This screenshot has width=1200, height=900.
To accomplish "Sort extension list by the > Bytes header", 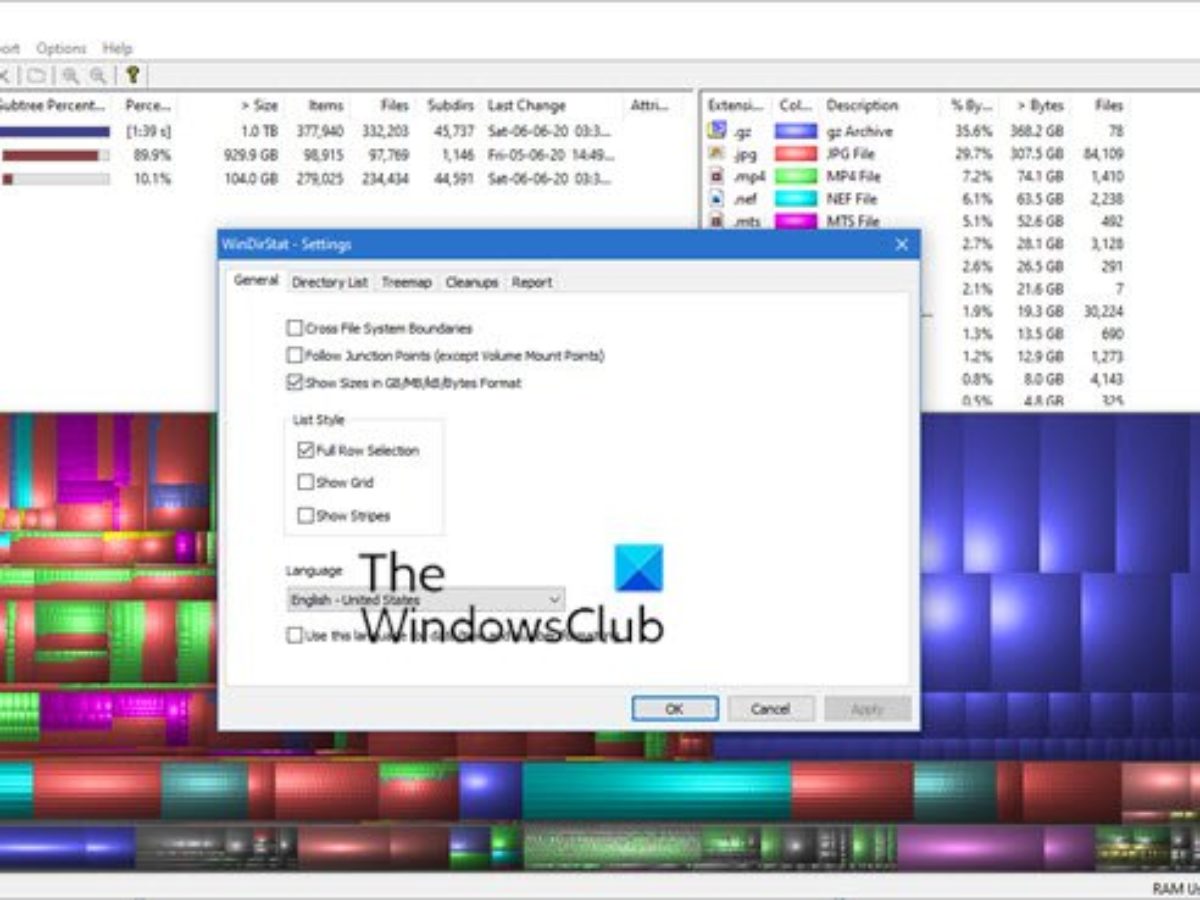I will point(1040,105).
